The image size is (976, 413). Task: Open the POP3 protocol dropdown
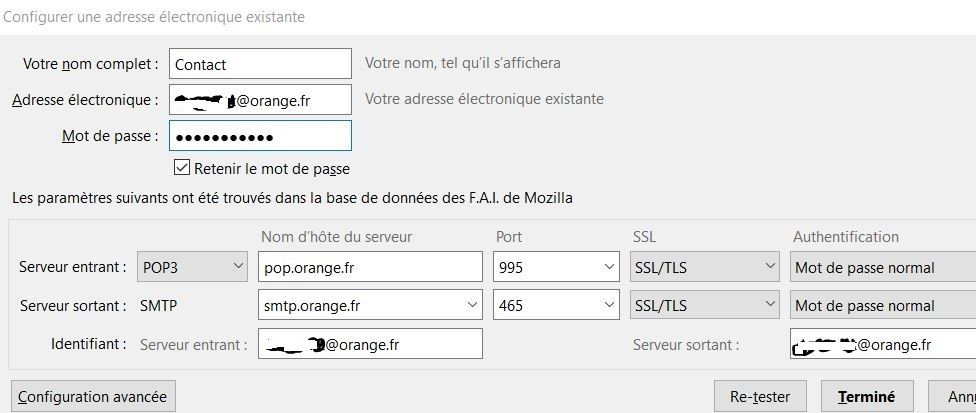point(192,267)
